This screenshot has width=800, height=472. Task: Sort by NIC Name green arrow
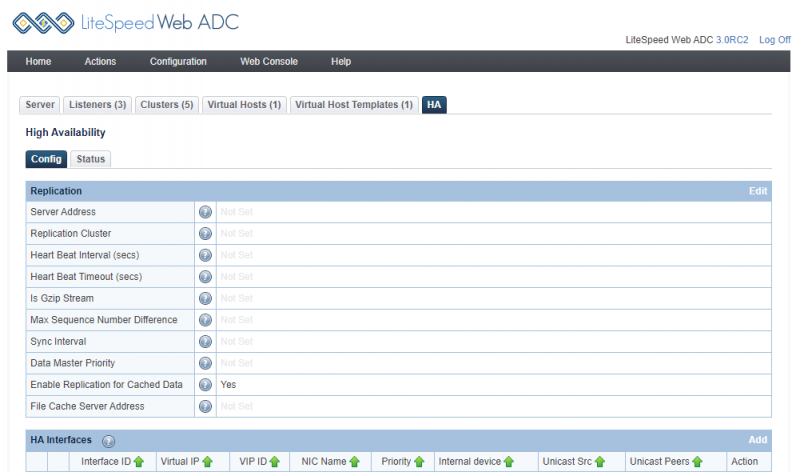click(x=354, y=462)
